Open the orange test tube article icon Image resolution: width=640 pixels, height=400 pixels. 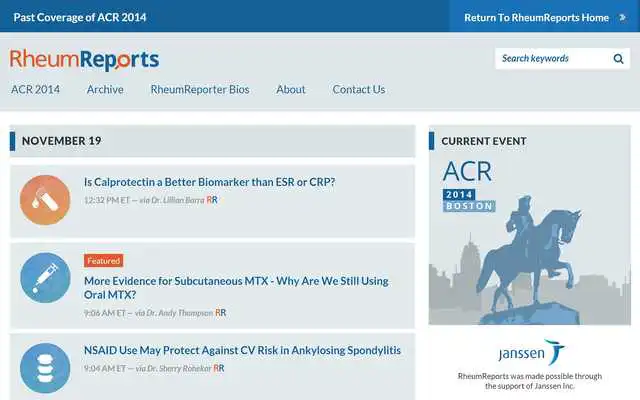tap(45, 200)
